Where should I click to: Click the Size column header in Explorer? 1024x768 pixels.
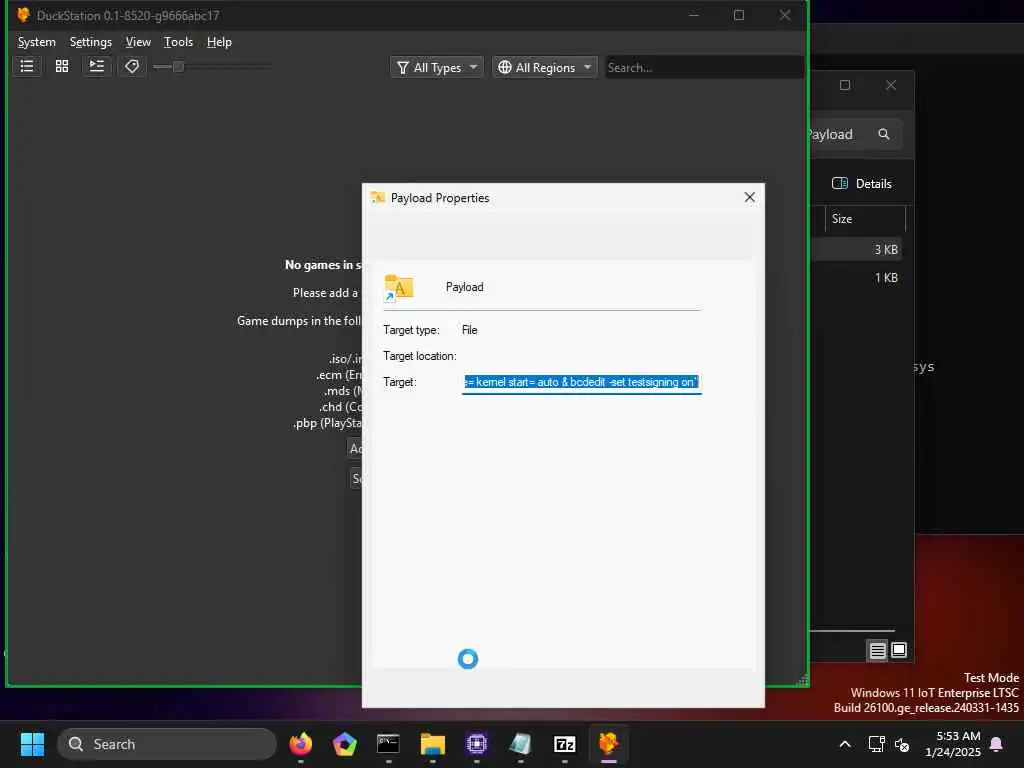pyautogui.click(x=865, y=219)
